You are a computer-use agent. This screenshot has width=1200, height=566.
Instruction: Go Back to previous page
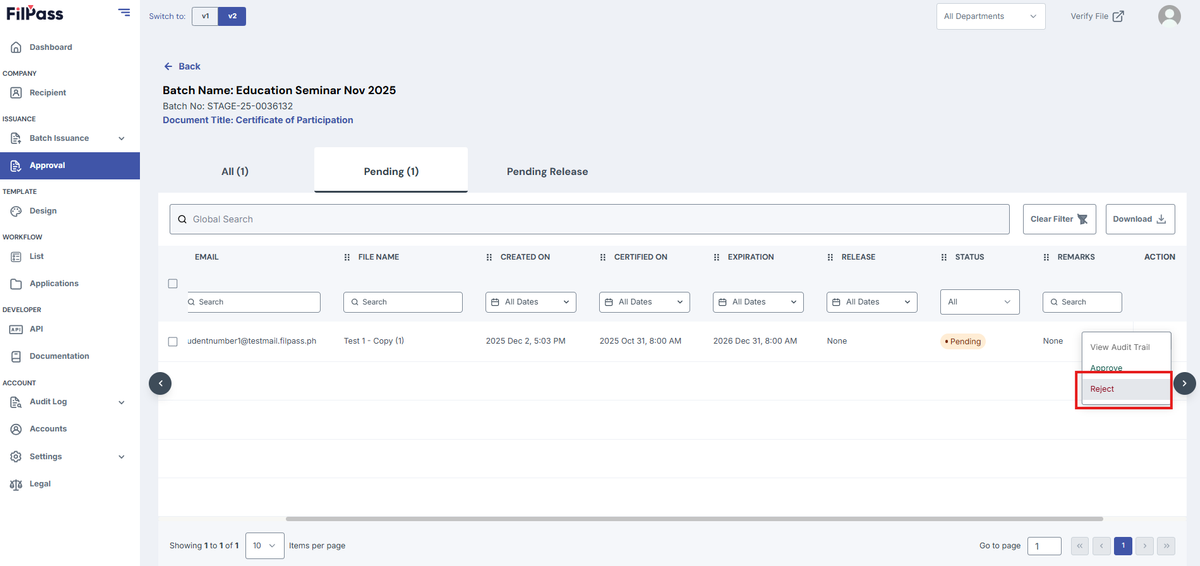(182, 66)
